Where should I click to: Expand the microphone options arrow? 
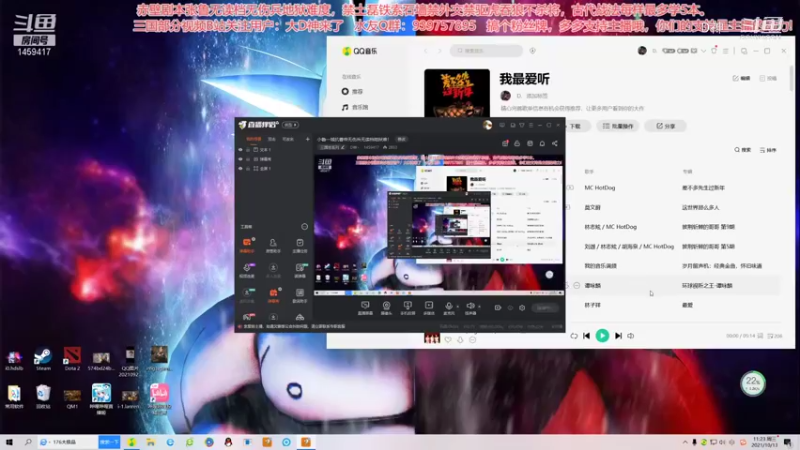[x=457, y=306]
